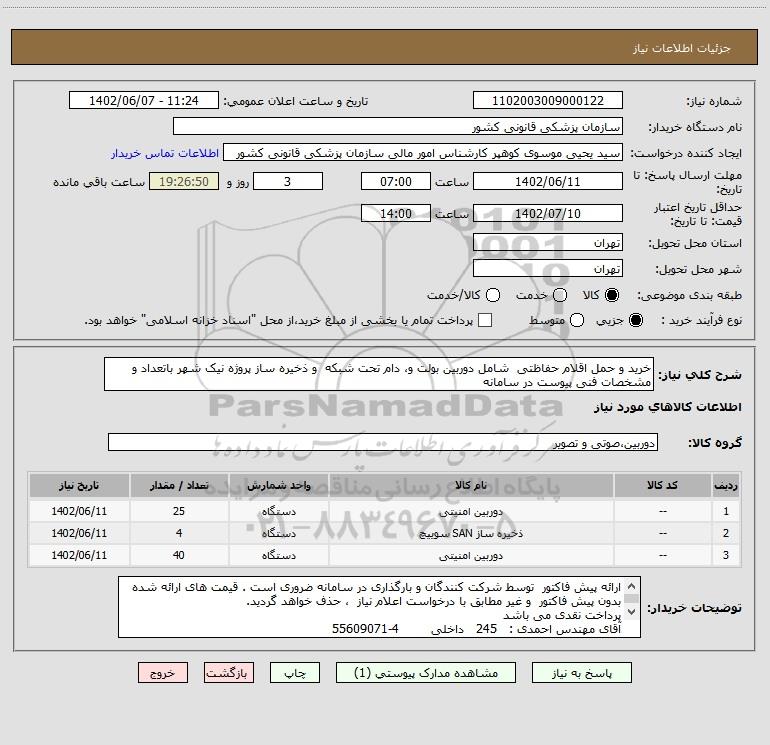Click the request creator name field

423,153
